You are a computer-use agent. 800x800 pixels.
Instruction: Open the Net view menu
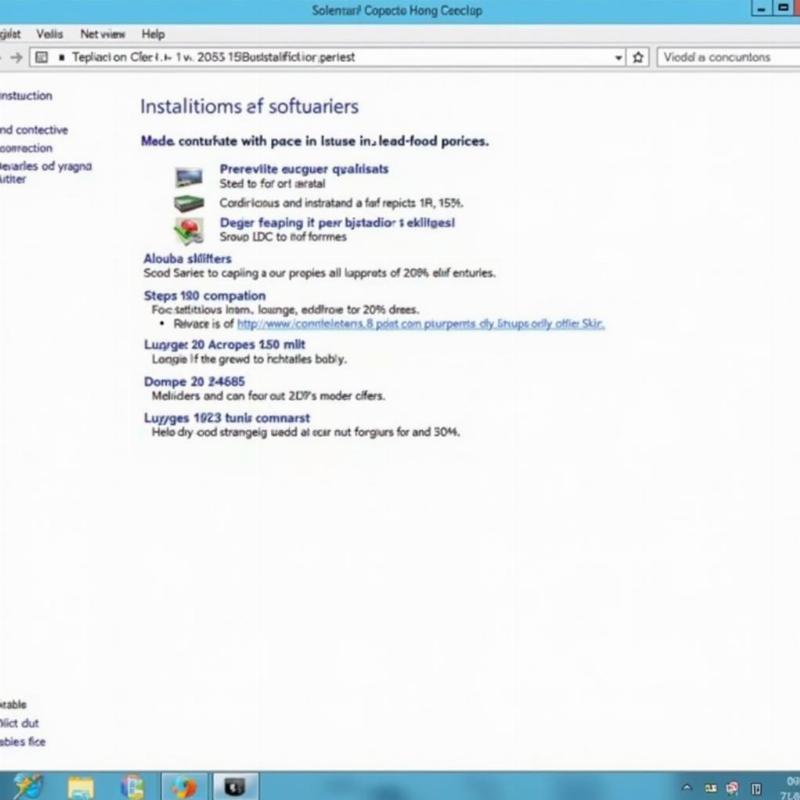(103, 34)
